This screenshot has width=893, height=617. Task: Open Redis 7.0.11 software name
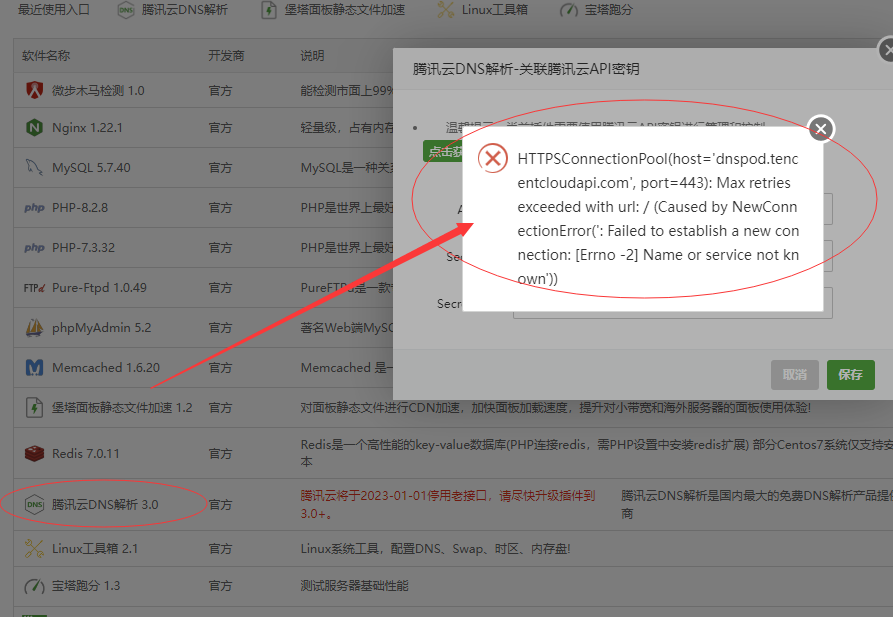pos(85,453)
